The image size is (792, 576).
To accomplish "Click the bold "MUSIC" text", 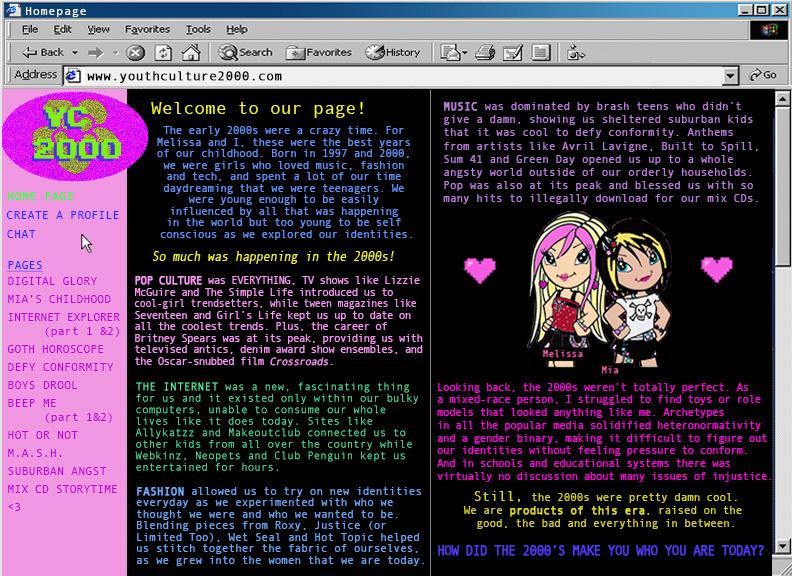I will [460, 106].
